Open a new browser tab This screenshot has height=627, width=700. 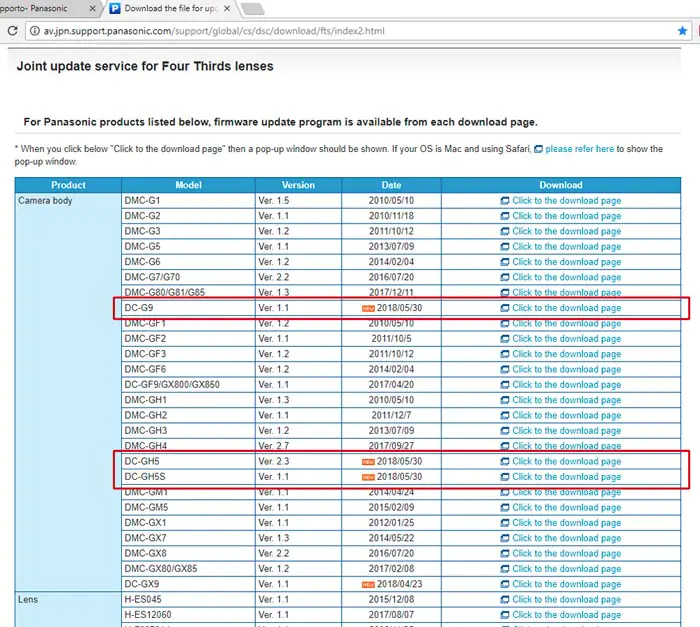(x=253, y=8)
